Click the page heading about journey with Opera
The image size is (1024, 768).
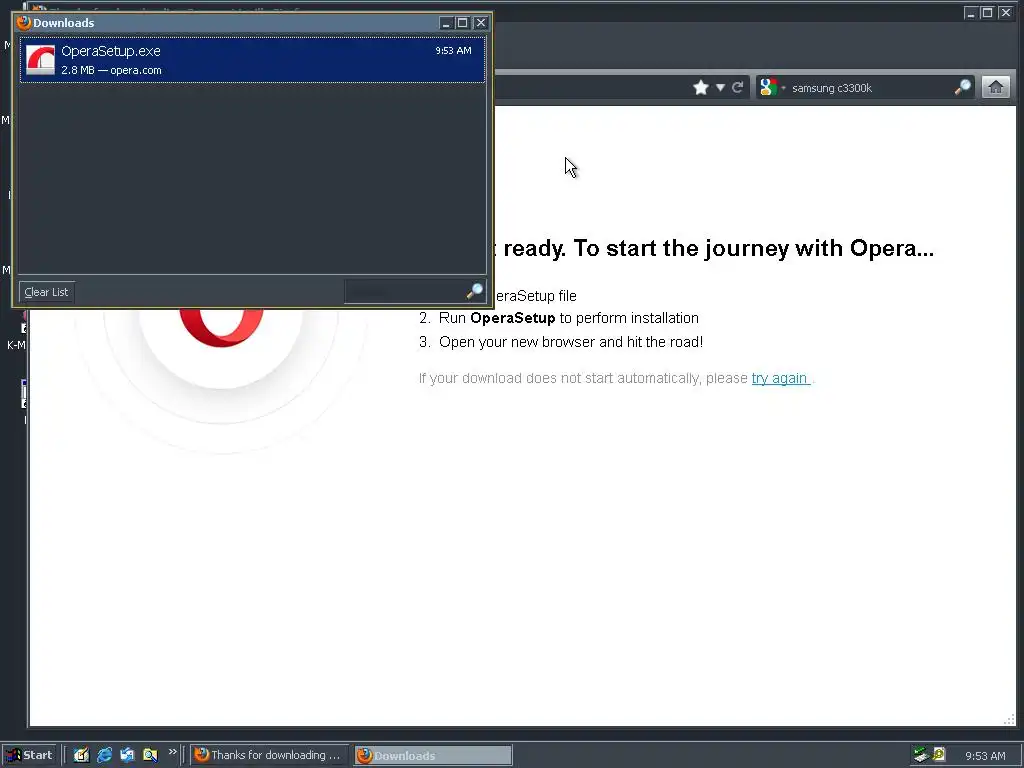[x=715, y=248]
